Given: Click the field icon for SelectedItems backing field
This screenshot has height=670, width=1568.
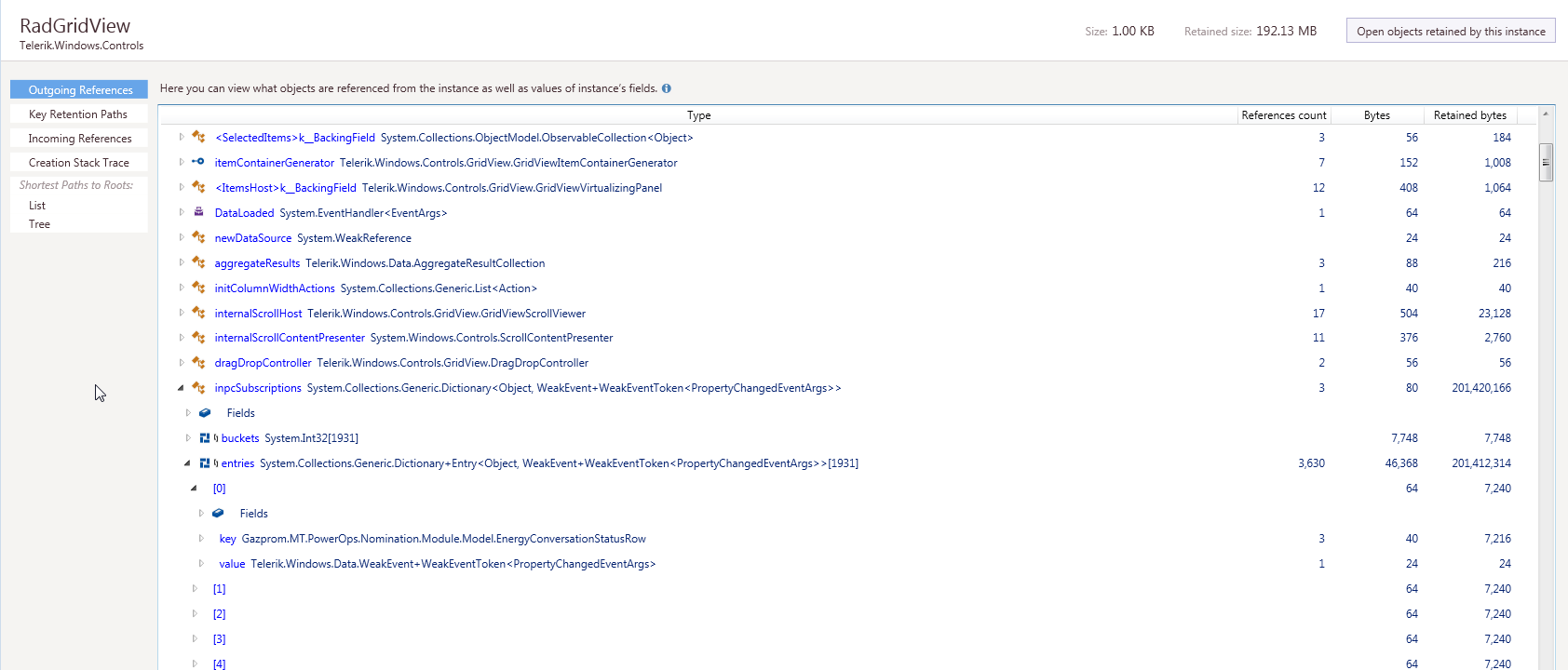Looking at the screenshot, I should pyautogui.click(x=198, y=137).
